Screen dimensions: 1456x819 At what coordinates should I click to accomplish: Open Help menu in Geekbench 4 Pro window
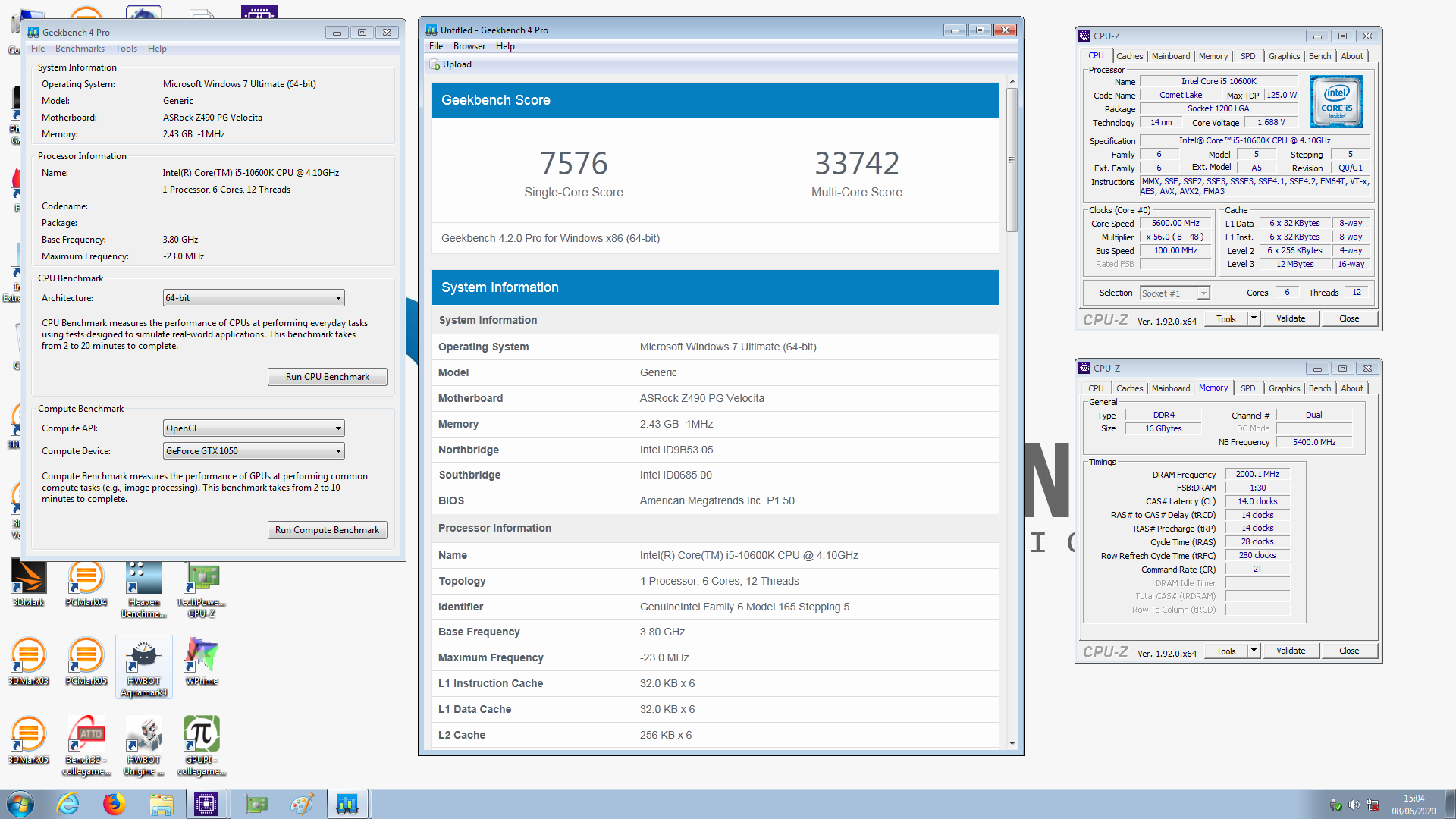coord(157,49)
